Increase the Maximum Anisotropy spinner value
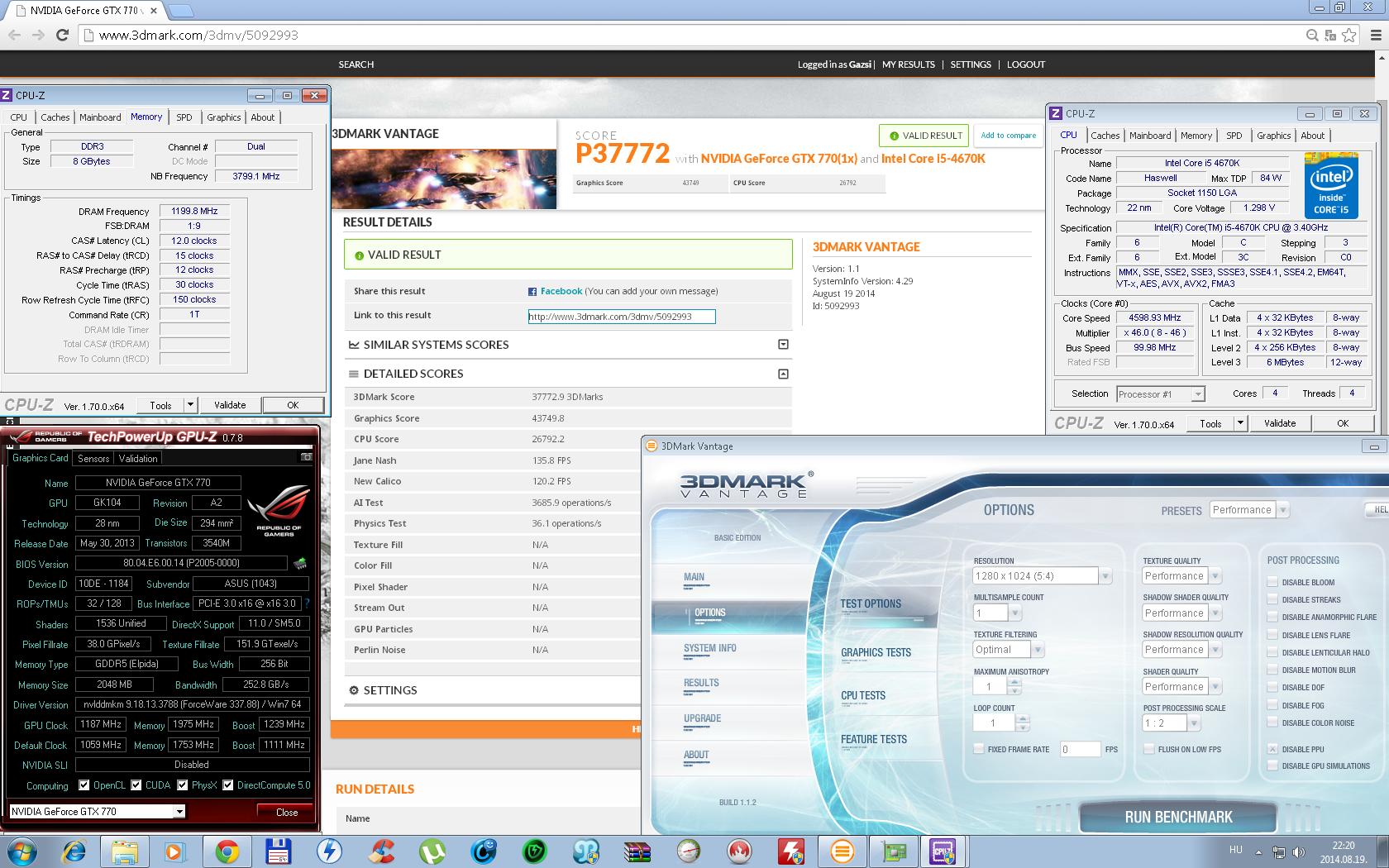1389x868 pixels. pyautogui.click(x=1014, y=683)
